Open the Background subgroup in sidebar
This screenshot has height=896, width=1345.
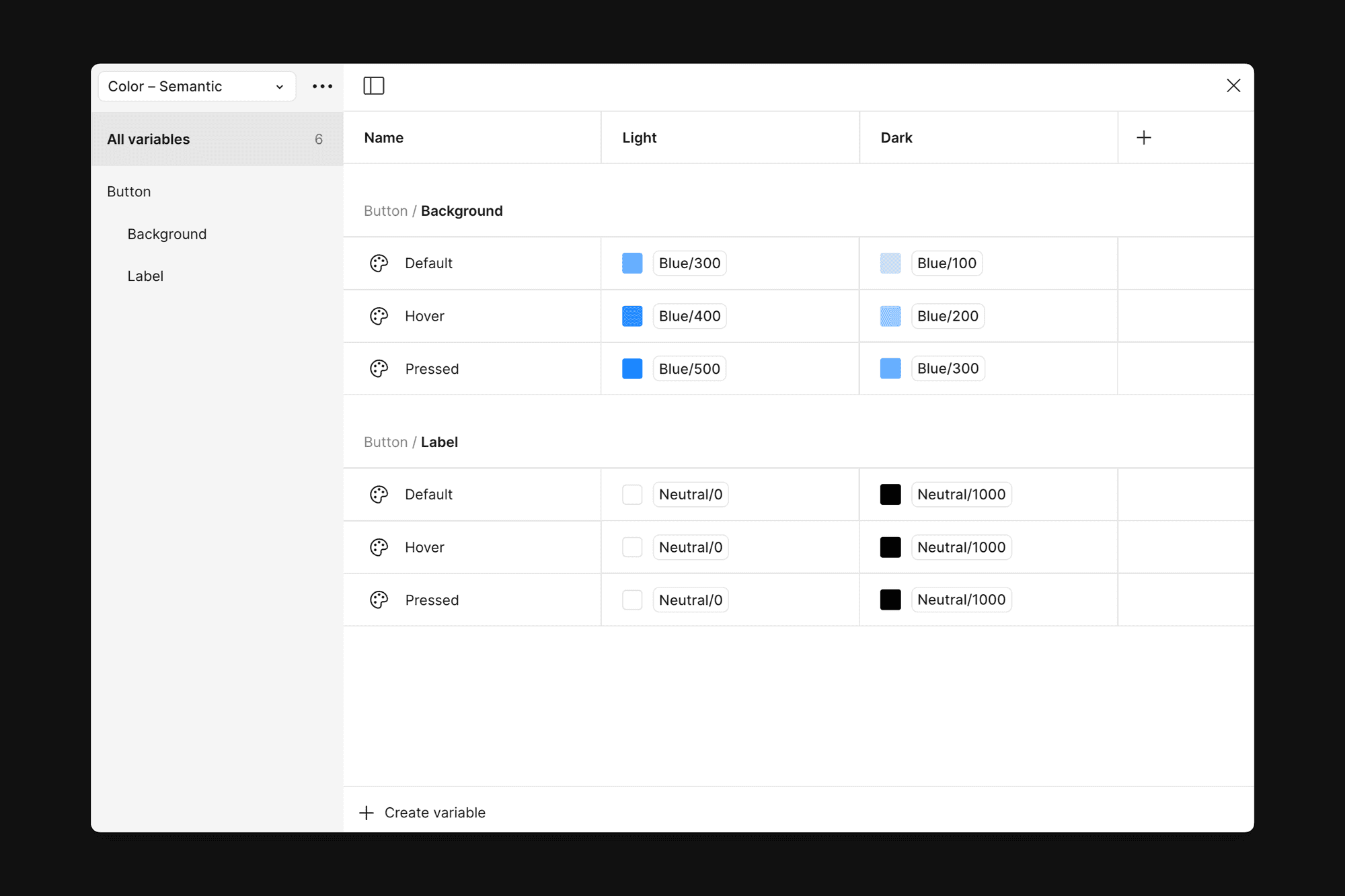click(167, 234)
